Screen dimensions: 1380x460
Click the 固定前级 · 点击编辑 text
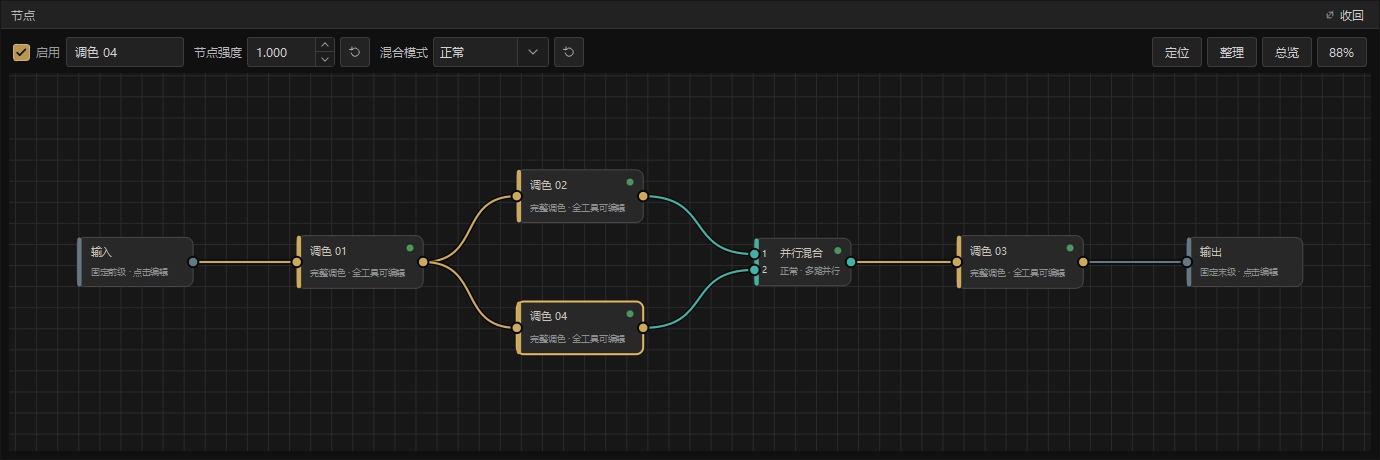[130, 271]
